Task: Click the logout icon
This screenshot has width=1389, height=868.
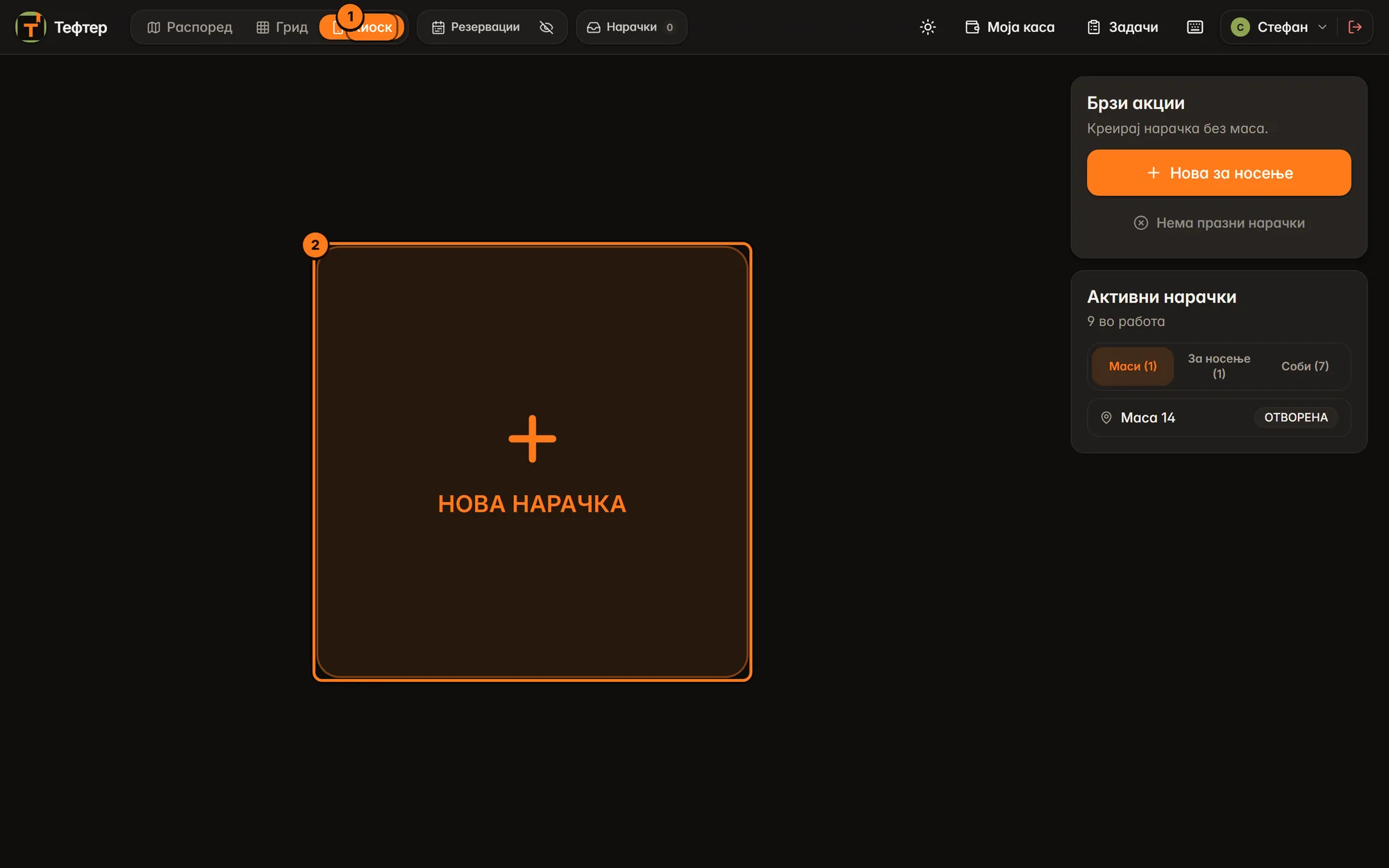Action: coord(1355,27)
